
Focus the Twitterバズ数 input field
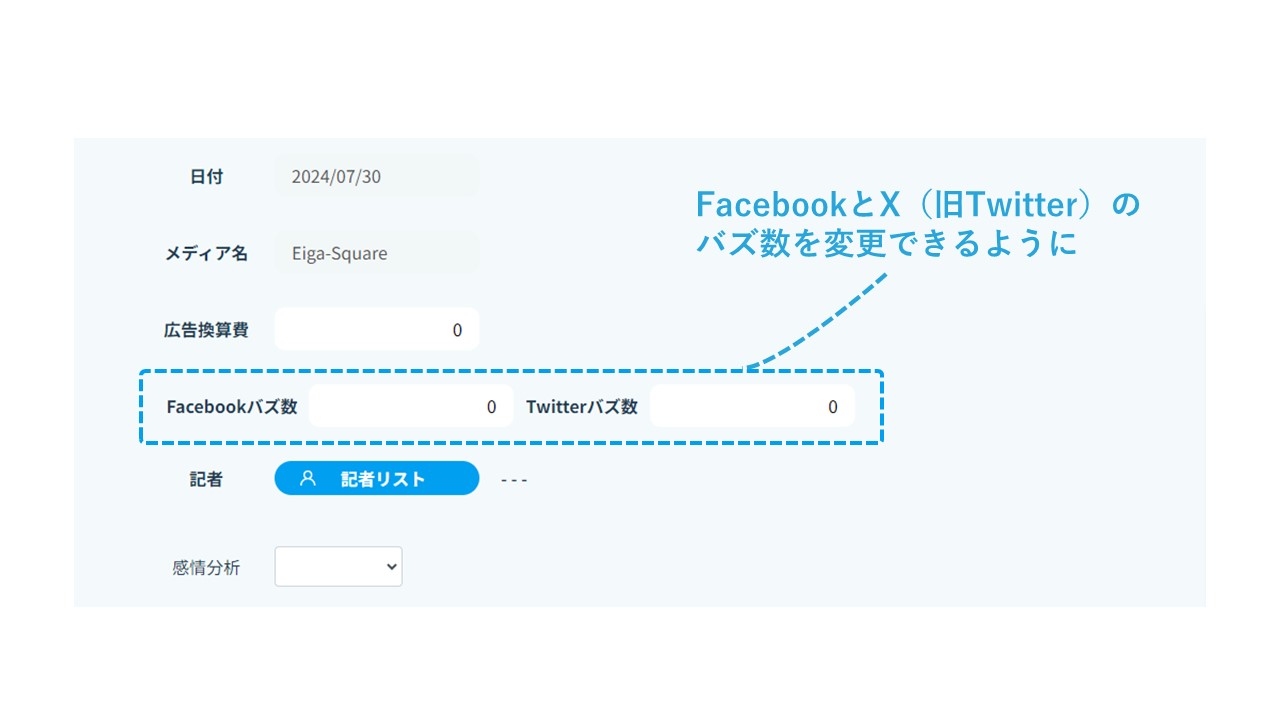click(x=752, y=406)
